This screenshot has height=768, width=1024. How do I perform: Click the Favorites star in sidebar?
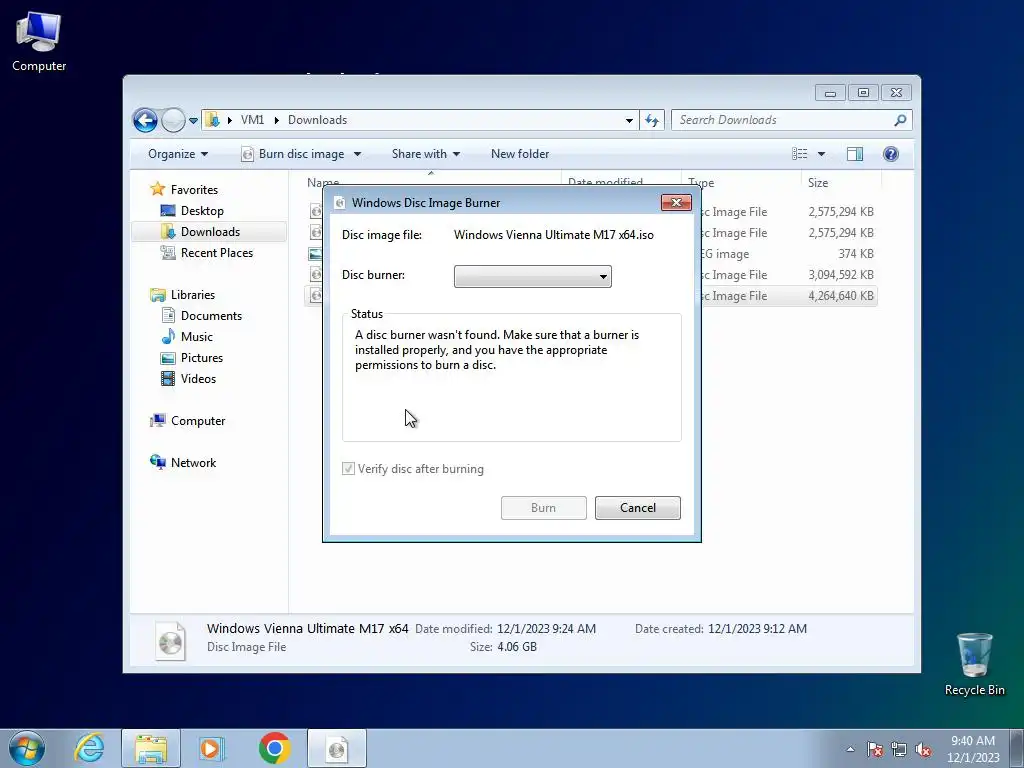click(x=157, y=189)
